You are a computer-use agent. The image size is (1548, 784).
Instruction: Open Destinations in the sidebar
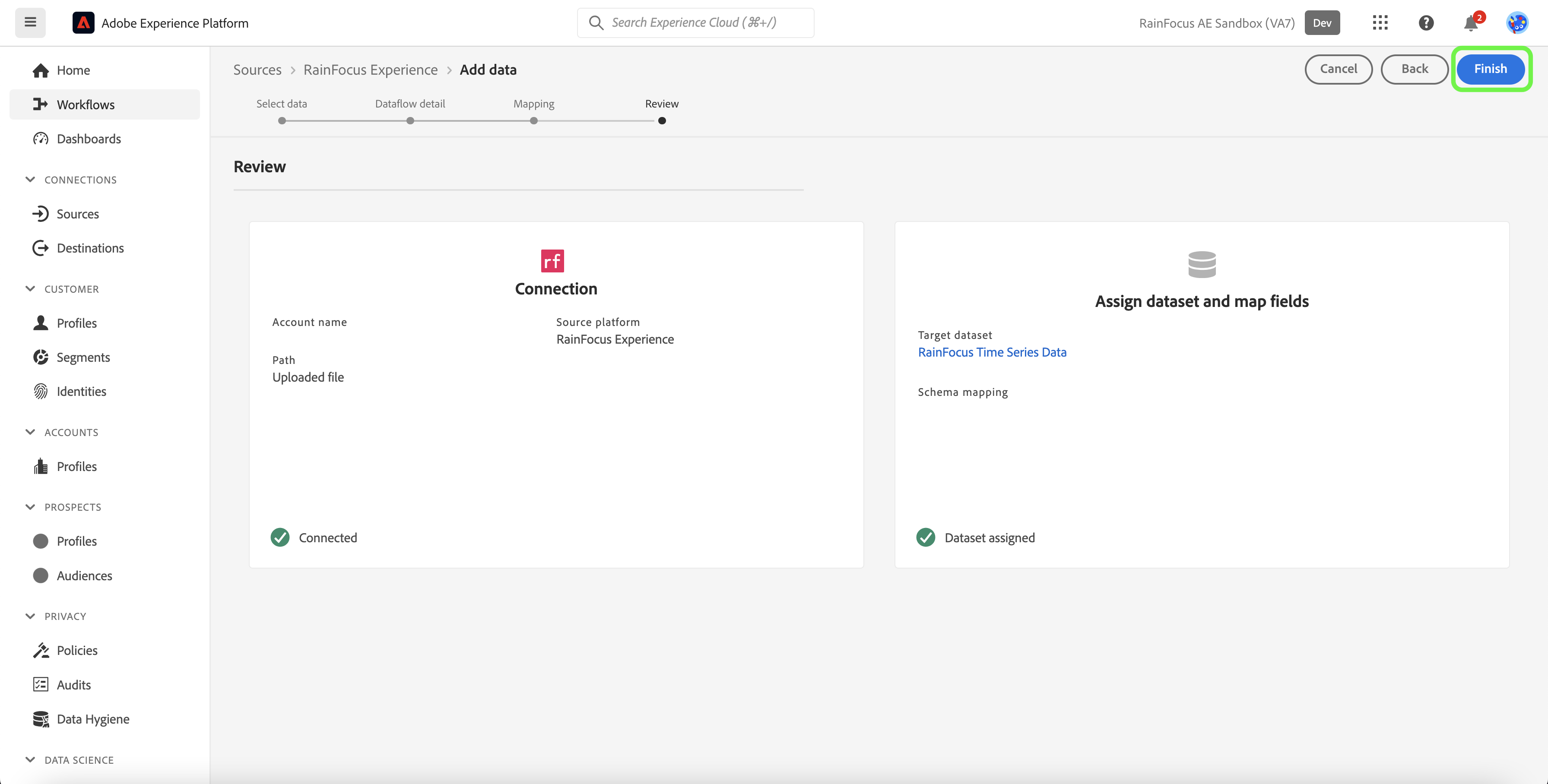point(90,248)
